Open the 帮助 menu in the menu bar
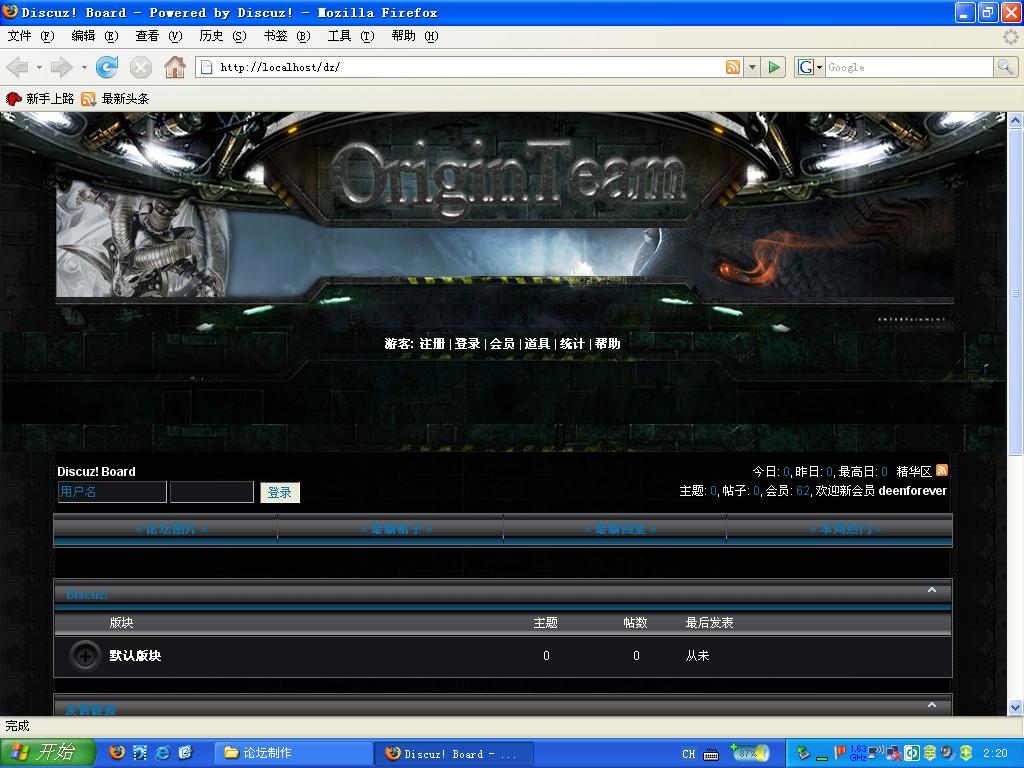Viewport: 1024px width, 768px height. 415,36
